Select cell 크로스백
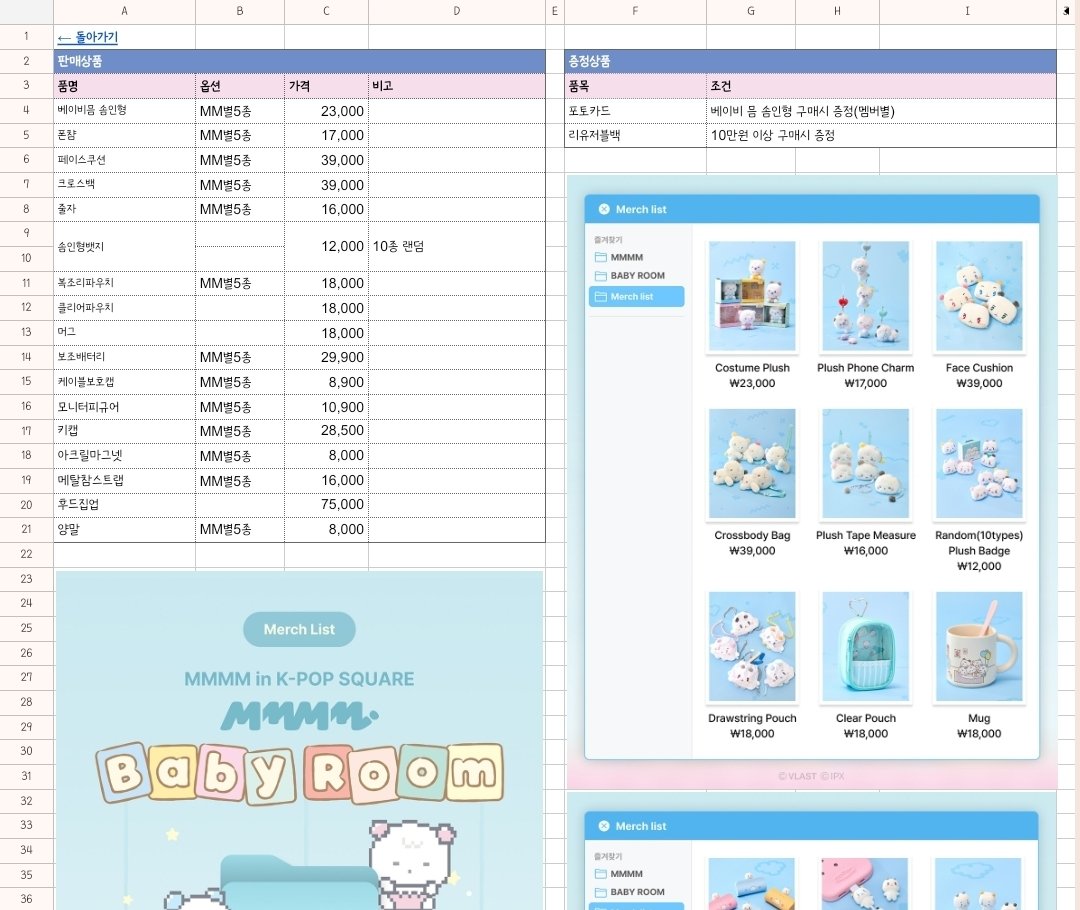This screenshot has width=1080, height=910. [x=124, y=185]
